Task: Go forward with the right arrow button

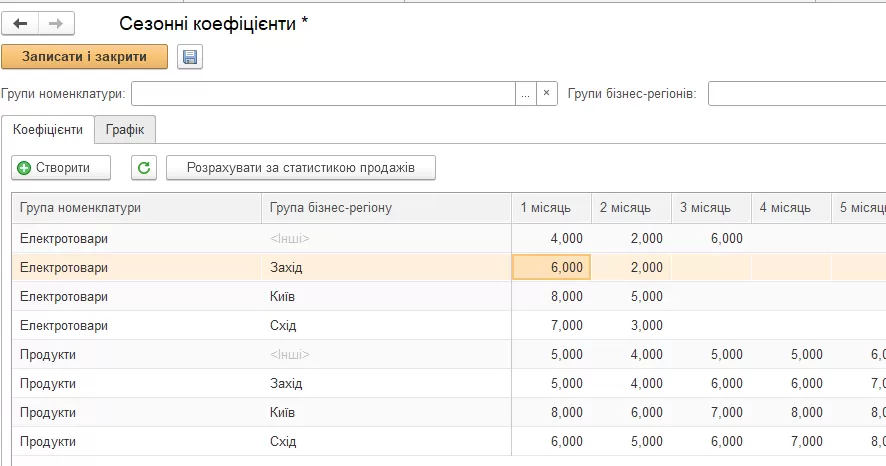Action: [56, 24]
